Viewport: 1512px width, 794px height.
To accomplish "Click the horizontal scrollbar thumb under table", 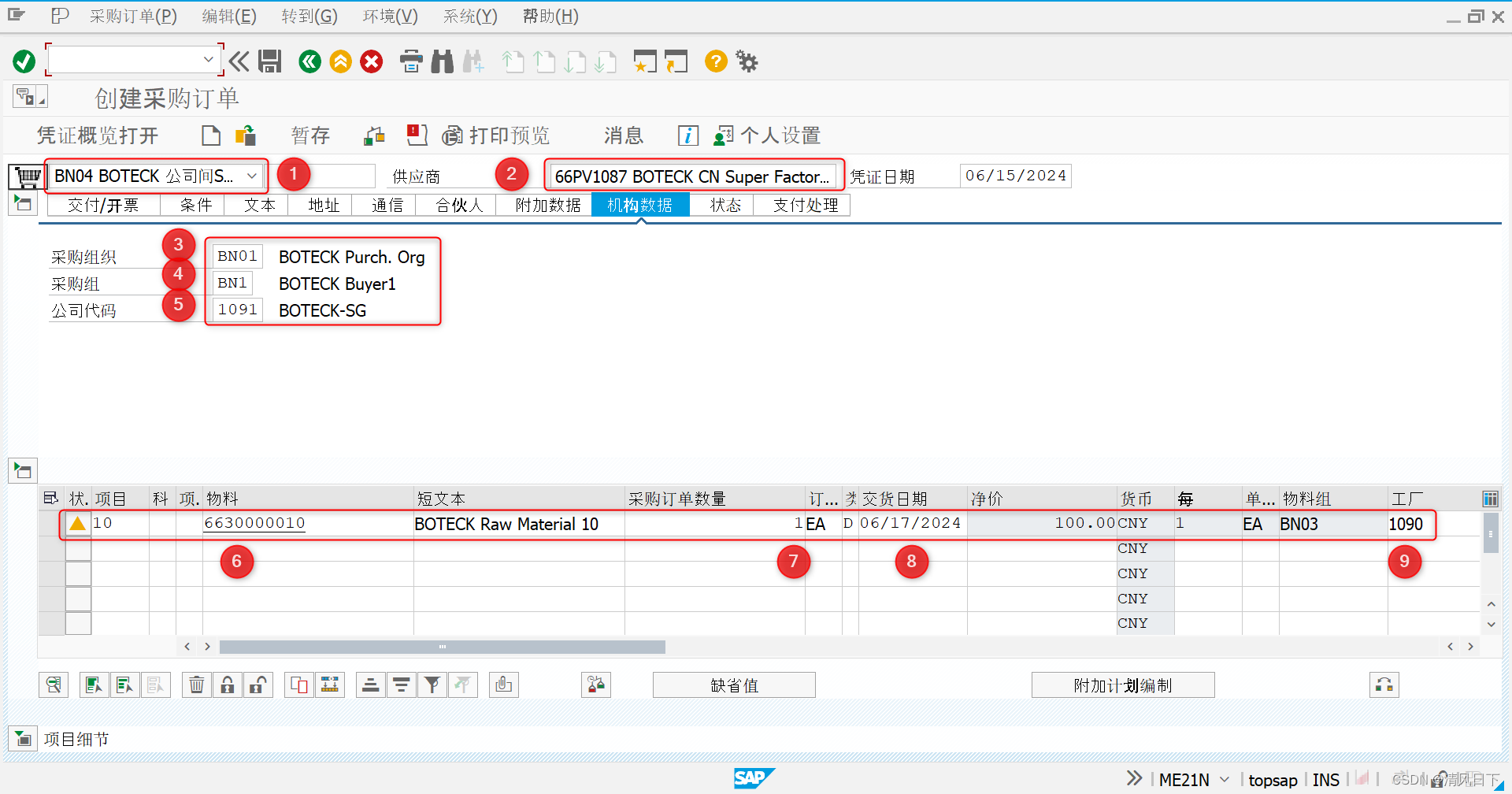I will [443, 647].
